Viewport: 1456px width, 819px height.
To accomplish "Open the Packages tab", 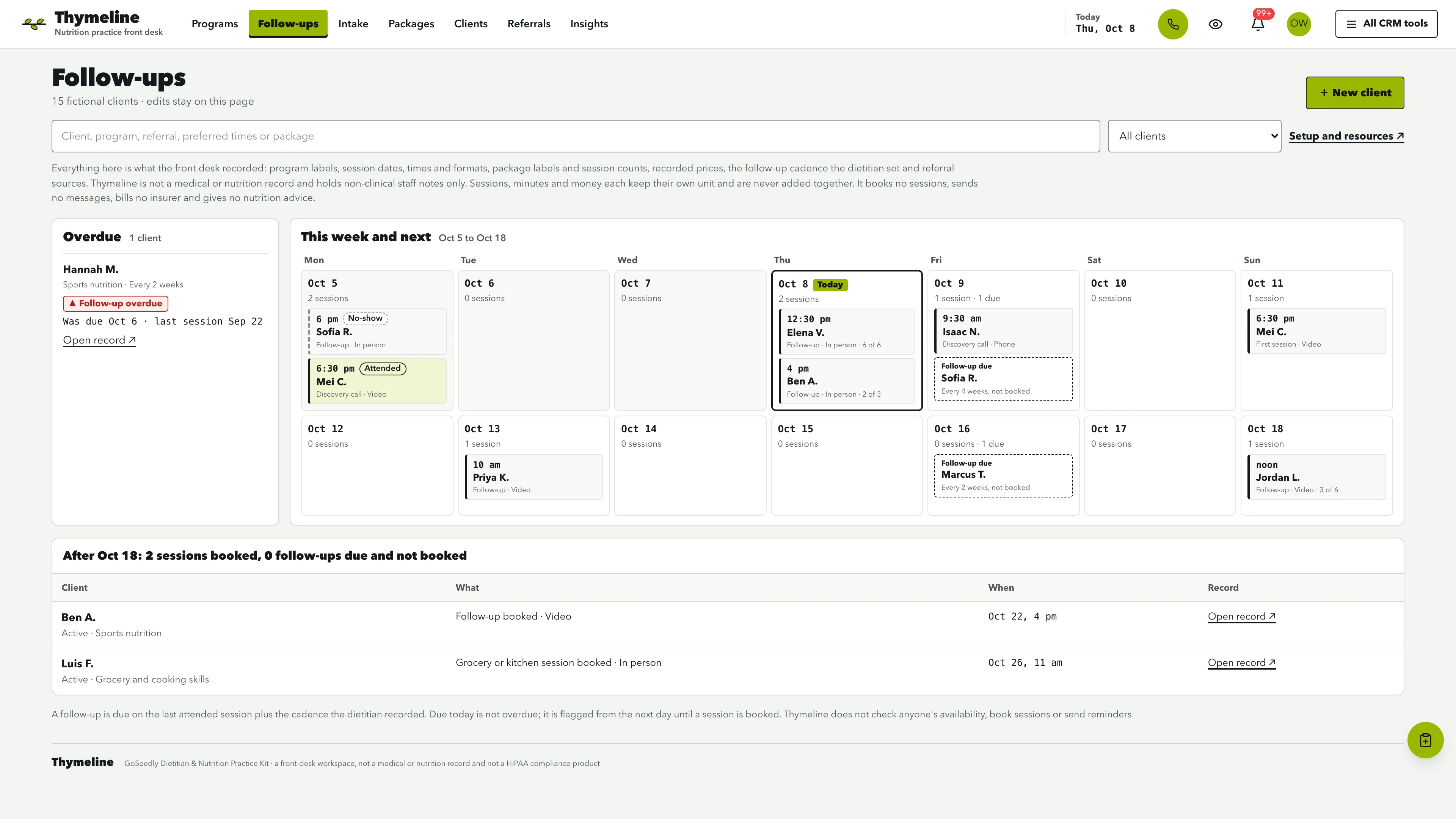I will [411, 24].
